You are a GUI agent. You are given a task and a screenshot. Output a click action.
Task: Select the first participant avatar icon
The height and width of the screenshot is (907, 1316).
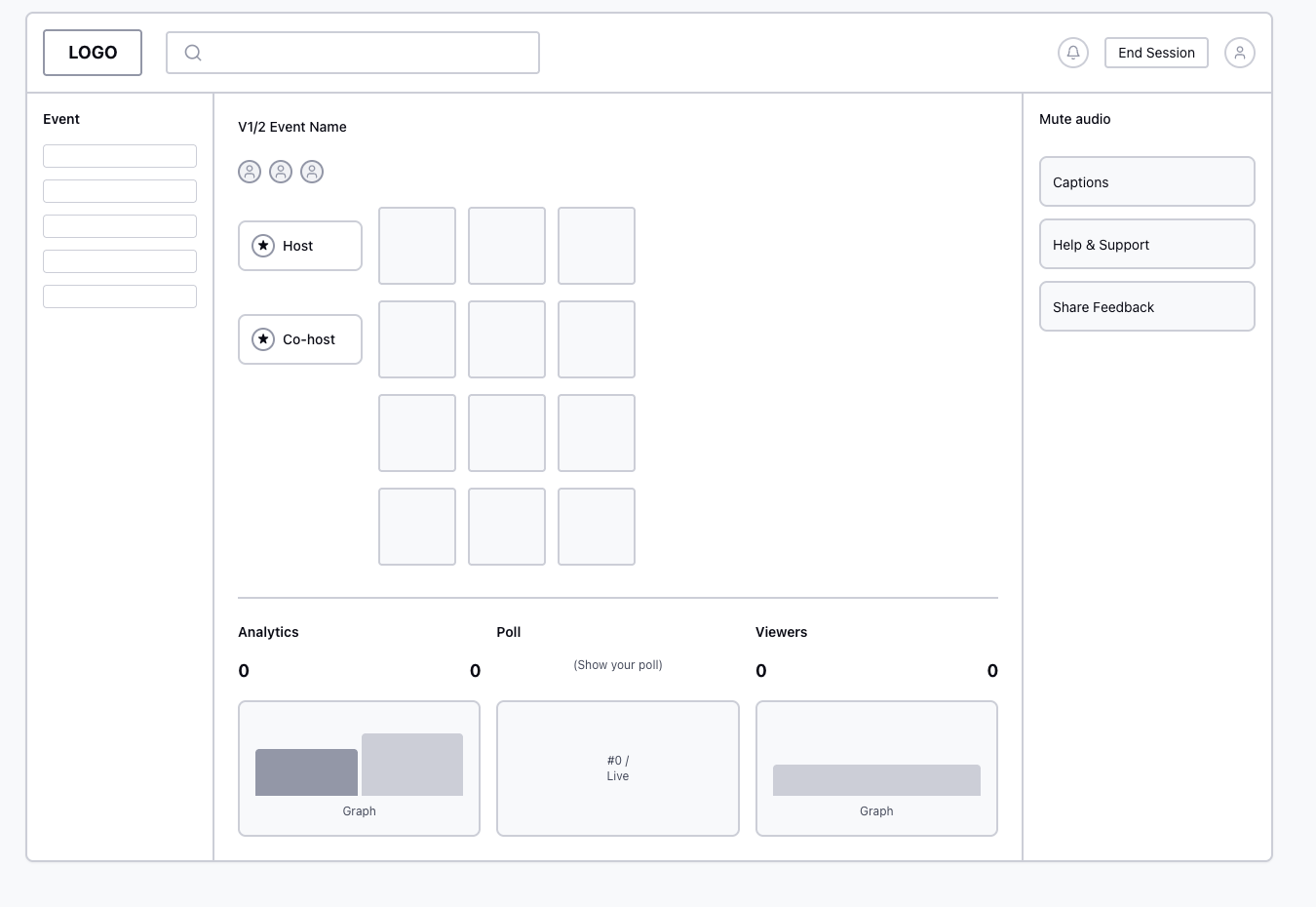click(x=250, y=172)
